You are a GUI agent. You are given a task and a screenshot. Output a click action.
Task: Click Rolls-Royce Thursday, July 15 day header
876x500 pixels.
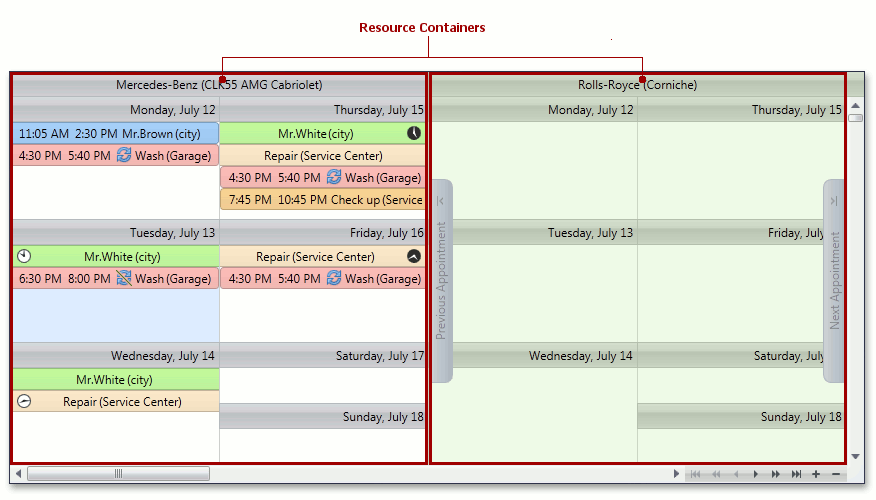(741, 109)
